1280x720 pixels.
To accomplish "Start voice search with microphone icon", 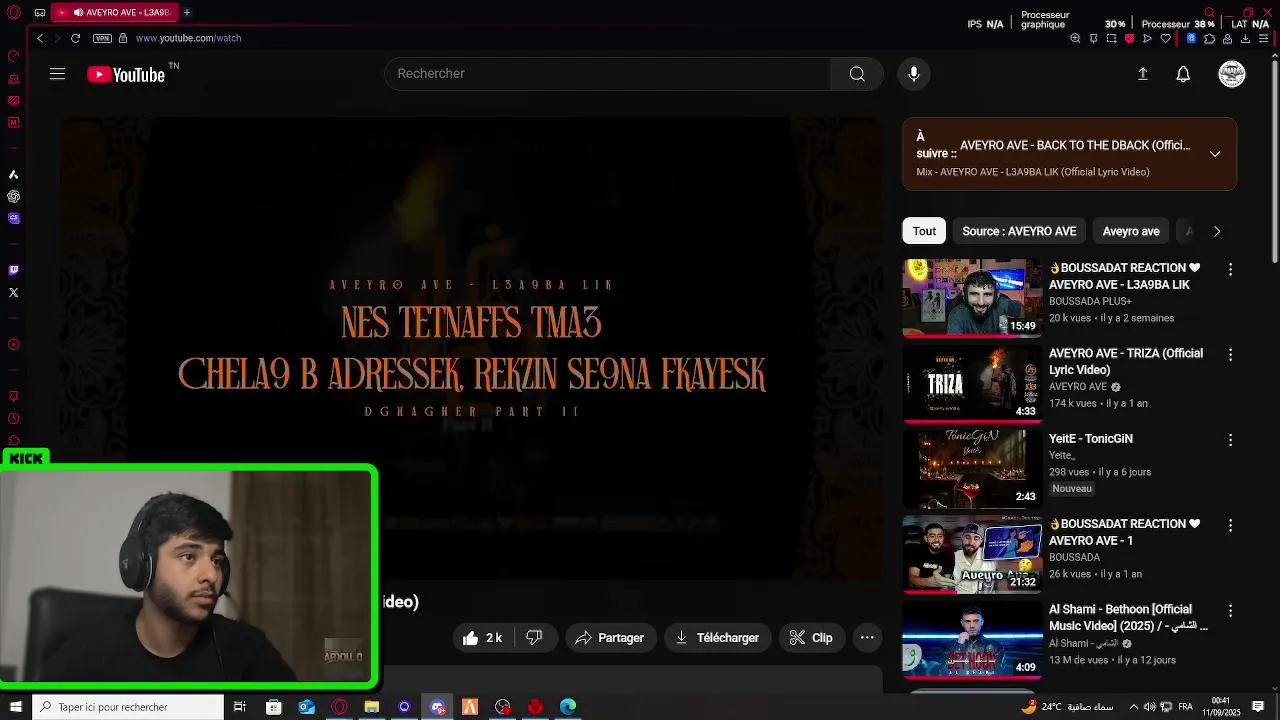I will click(x=913, y=74).
